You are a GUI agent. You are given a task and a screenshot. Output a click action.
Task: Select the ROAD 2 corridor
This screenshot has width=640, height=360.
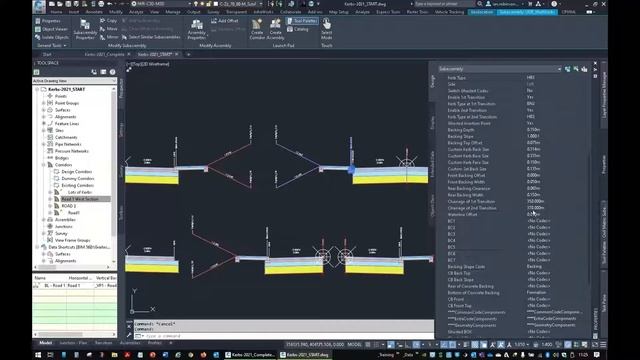[68, 206]
